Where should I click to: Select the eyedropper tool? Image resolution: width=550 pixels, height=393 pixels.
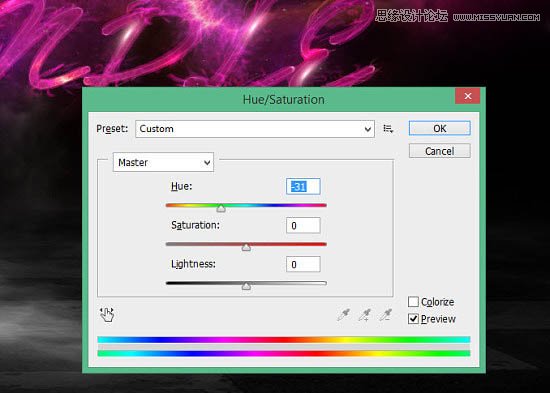click(x=343, y=315)
